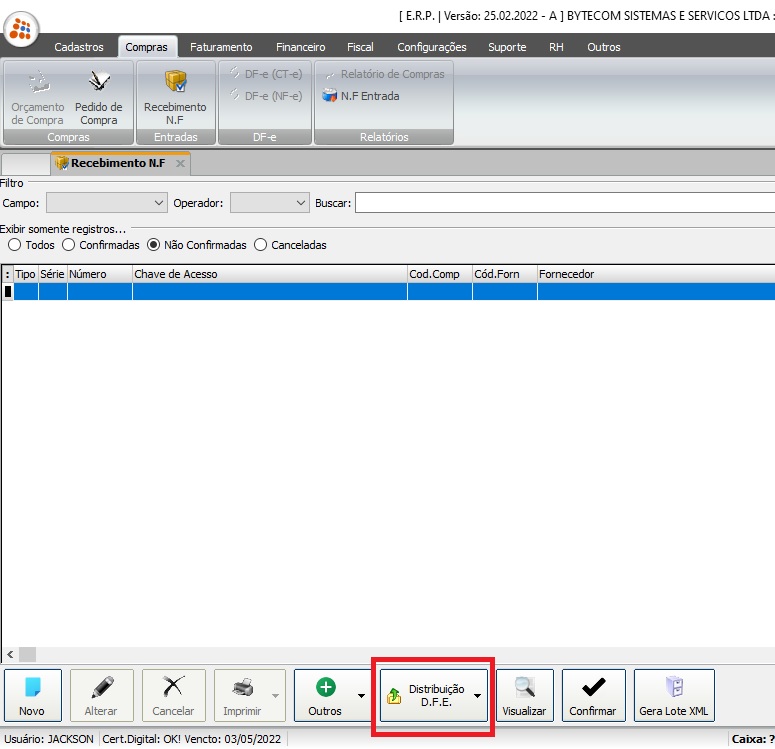Select the Todos radio option

pos(14,245)
